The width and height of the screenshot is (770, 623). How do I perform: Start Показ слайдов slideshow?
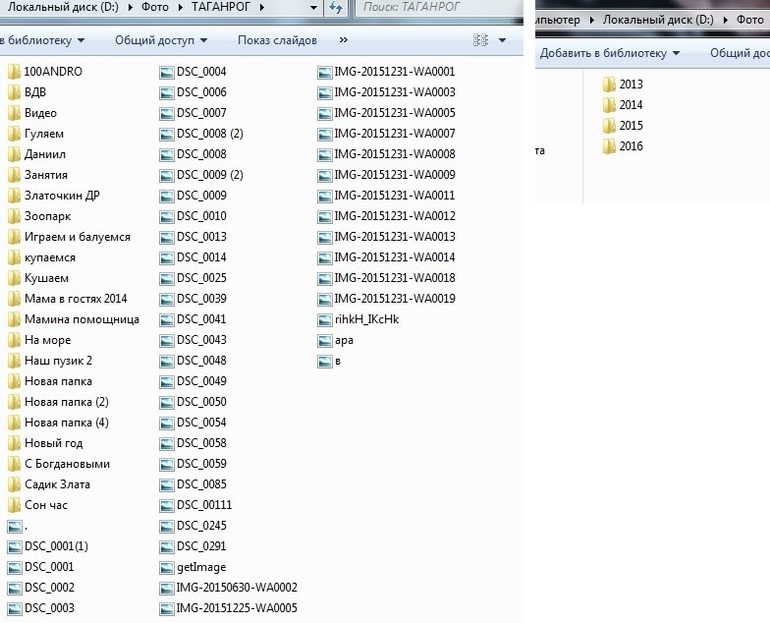click(277, 40)
